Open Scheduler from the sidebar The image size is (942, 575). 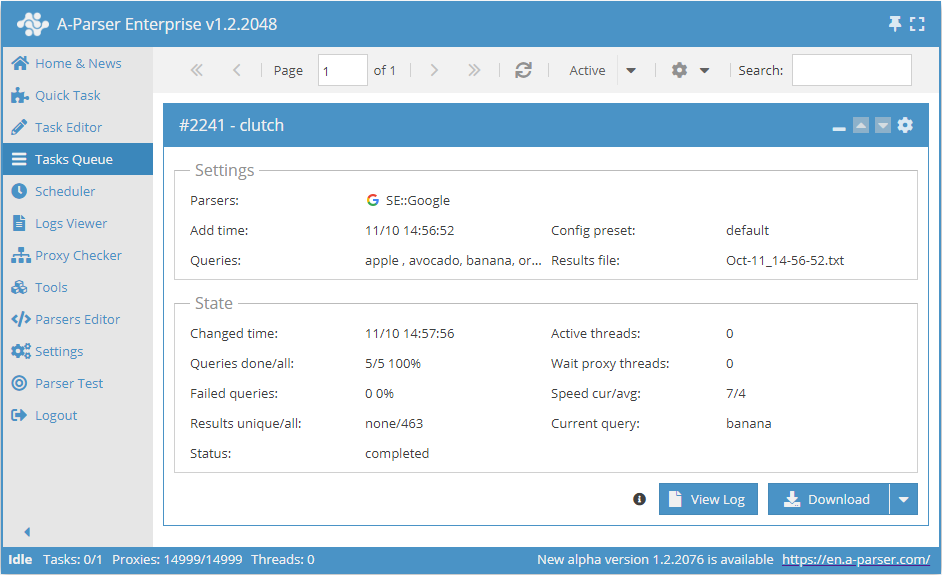pyautogui.click(x=65, y=191)
